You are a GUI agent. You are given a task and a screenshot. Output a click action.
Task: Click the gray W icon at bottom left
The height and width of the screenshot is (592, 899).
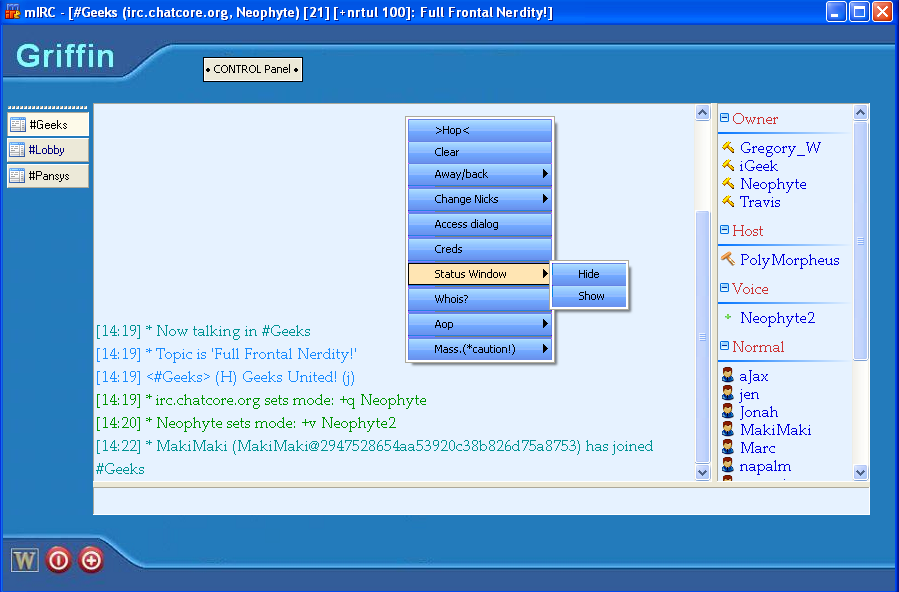pos(25,560)
